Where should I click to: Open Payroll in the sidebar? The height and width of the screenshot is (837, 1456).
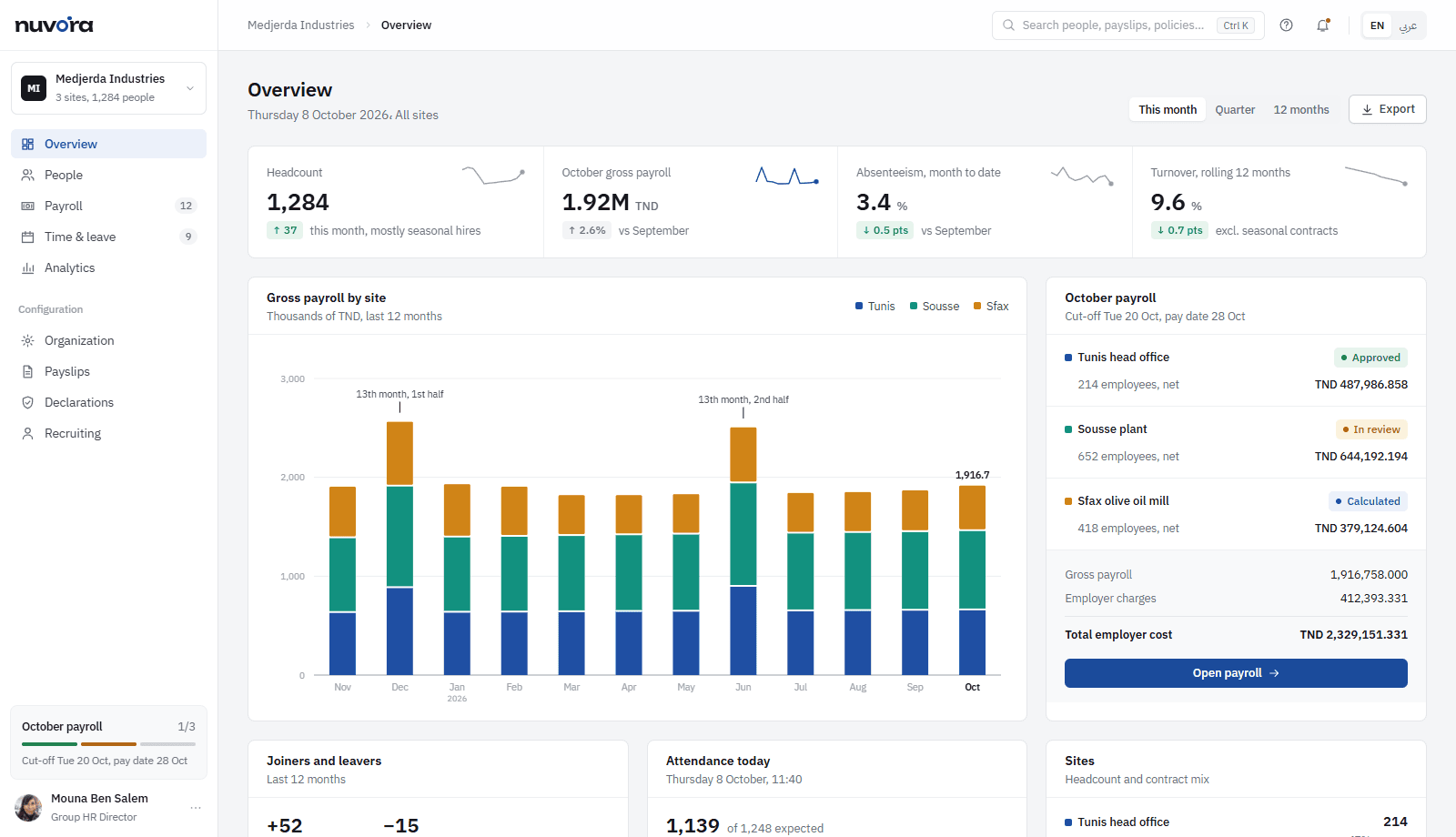[x=108, y=206]
